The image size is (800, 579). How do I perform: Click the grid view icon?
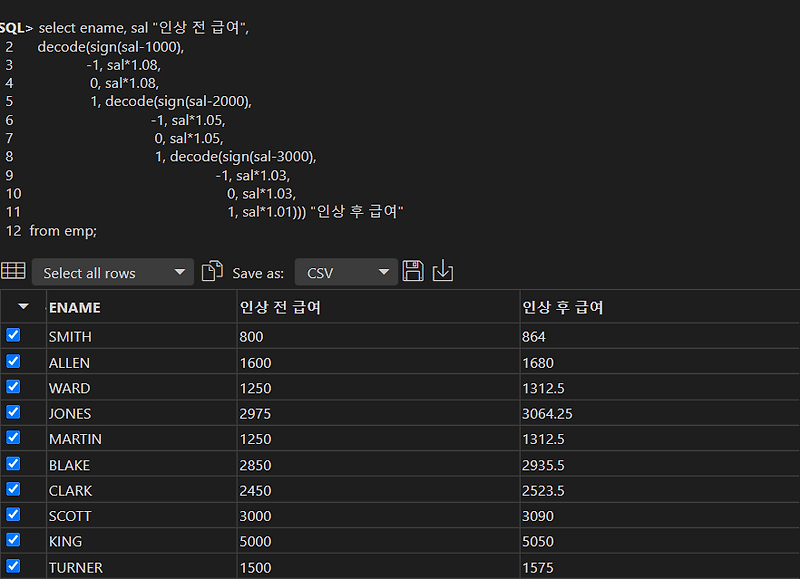coord(14,270)
